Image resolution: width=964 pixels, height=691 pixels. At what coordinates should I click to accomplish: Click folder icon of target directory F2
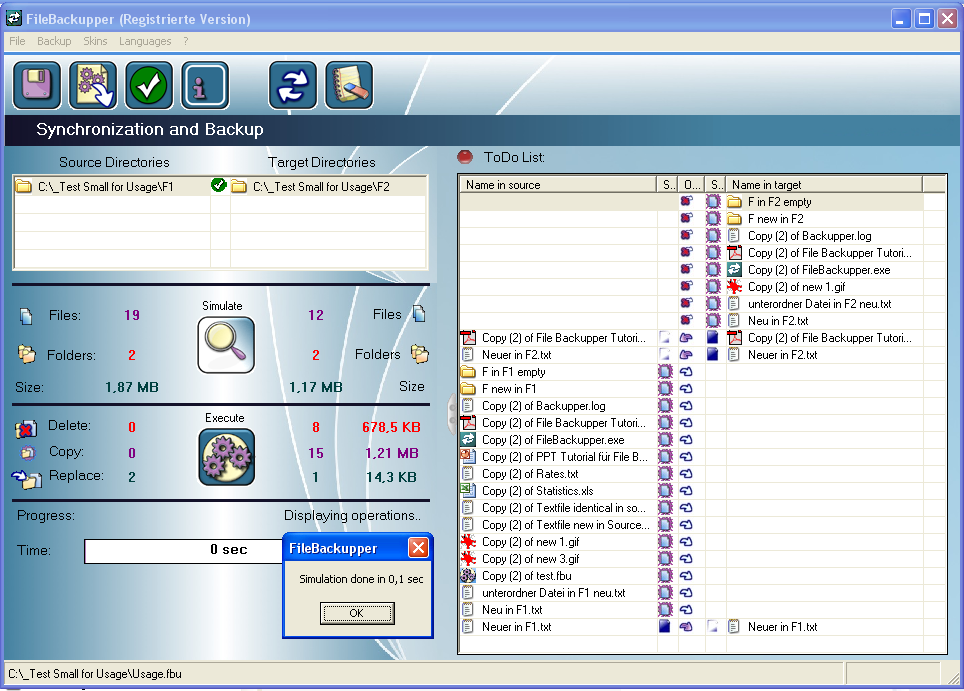tap(239, 186)
